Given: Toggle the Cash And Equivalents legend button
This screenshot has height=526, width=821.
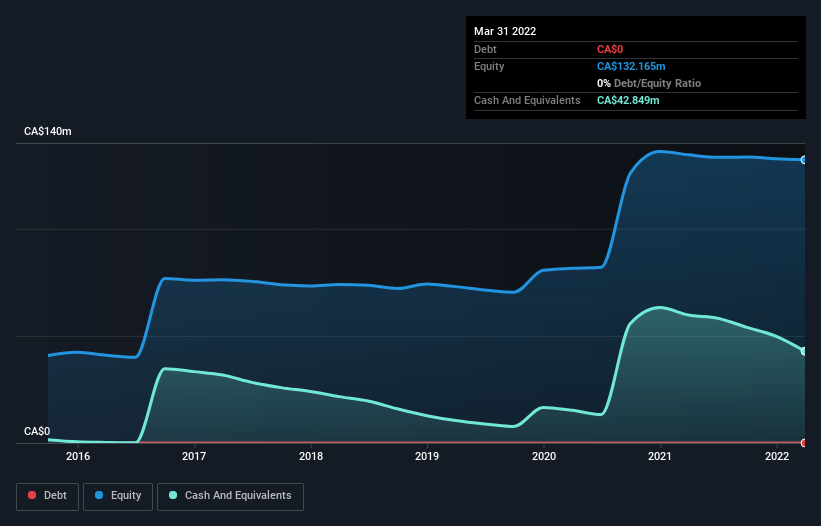Looking at the screenshot, I should 230,496.
